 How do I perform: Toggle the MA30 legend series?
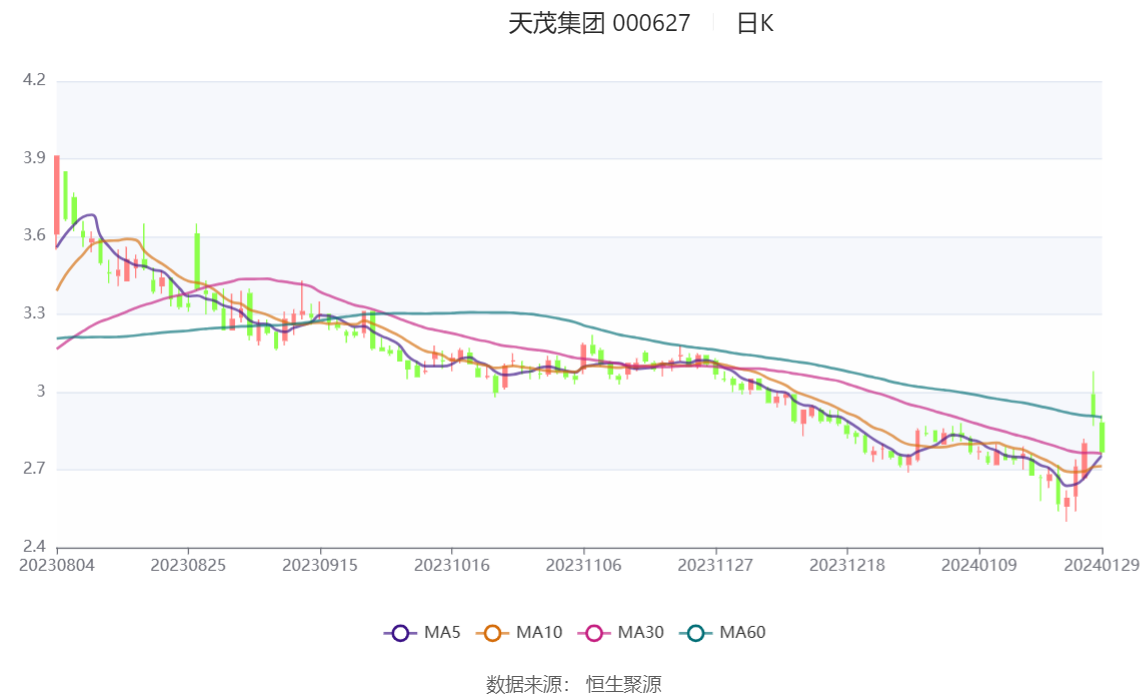coord(621,632)
